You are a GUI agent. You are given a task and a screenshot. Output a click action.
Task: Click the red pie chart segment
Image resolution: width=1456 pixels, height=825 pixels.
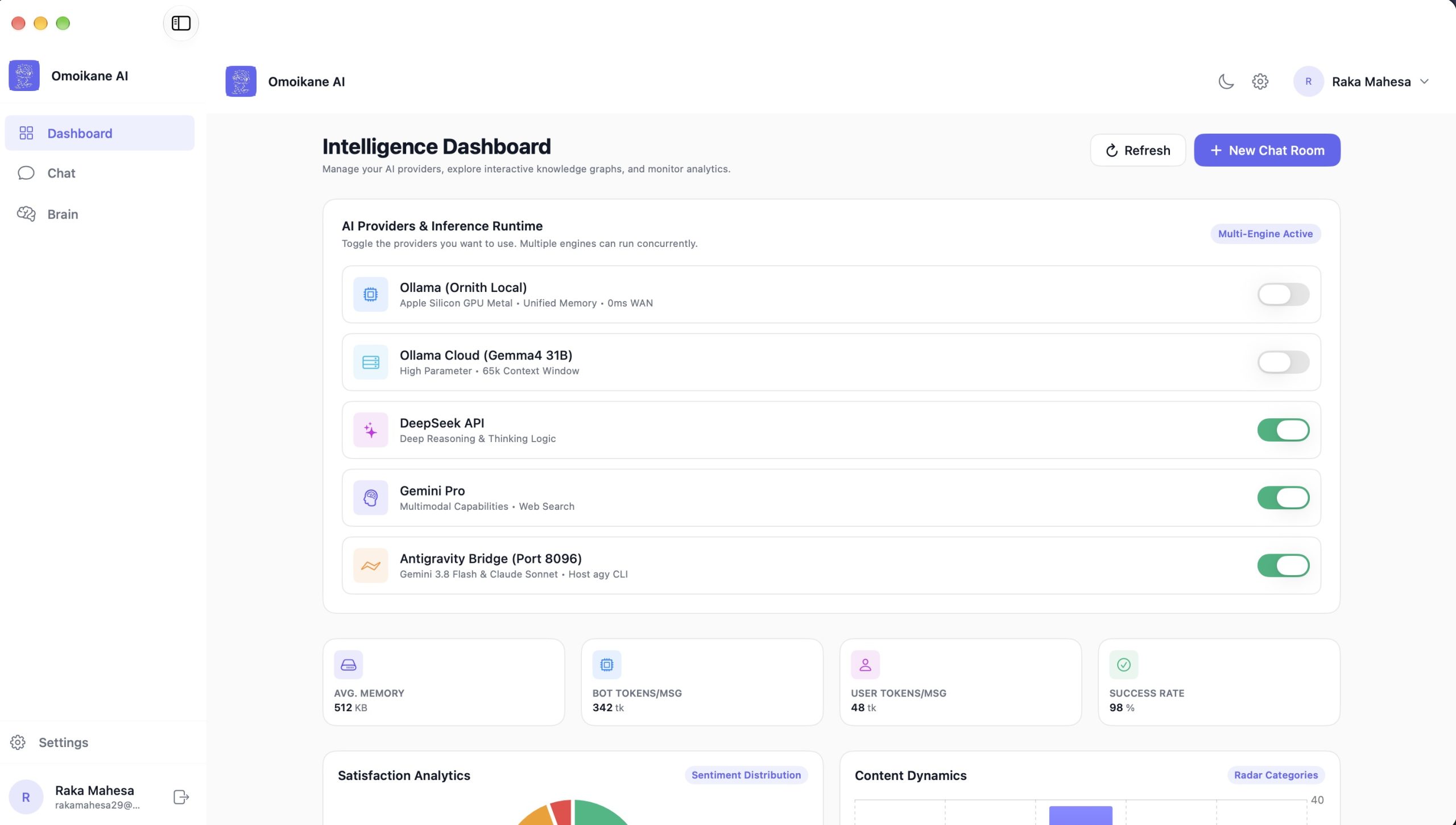pos(561,812)
